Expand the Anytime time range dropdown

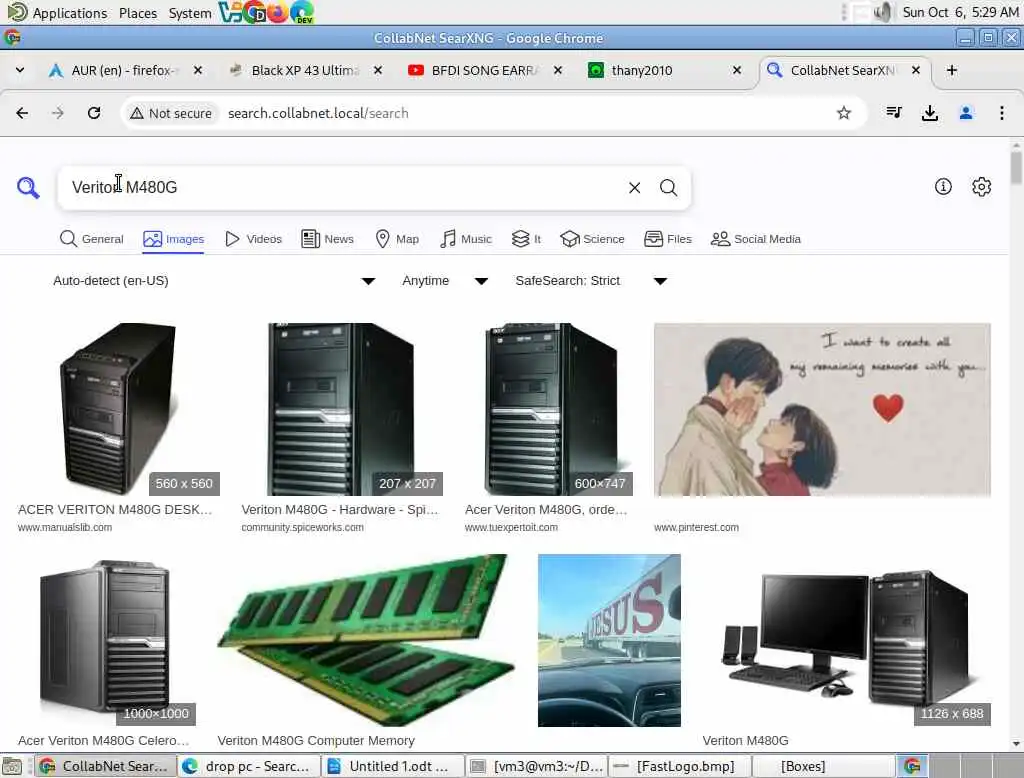point(445,281)
